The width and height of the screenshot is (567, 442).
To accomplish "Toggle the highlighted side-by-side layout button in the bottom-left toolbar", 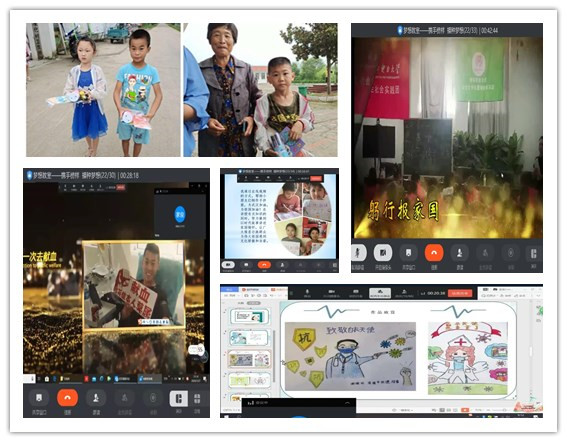I will coord(179,398).
